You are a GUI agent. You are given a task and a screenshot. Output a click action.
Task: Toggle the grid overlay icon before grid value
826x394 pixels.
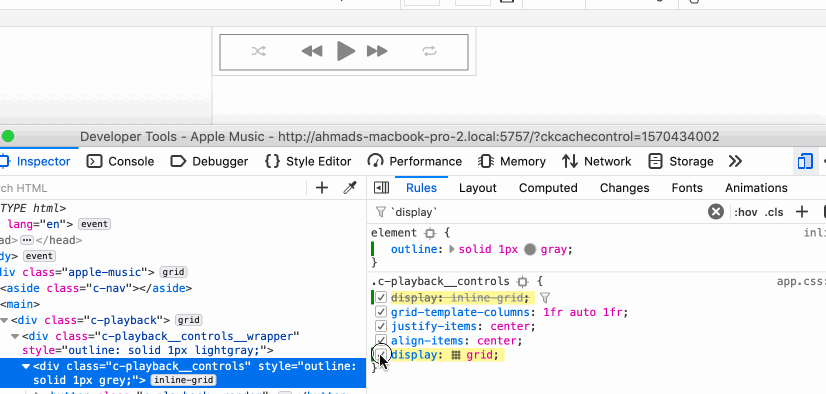coord(456,355)
